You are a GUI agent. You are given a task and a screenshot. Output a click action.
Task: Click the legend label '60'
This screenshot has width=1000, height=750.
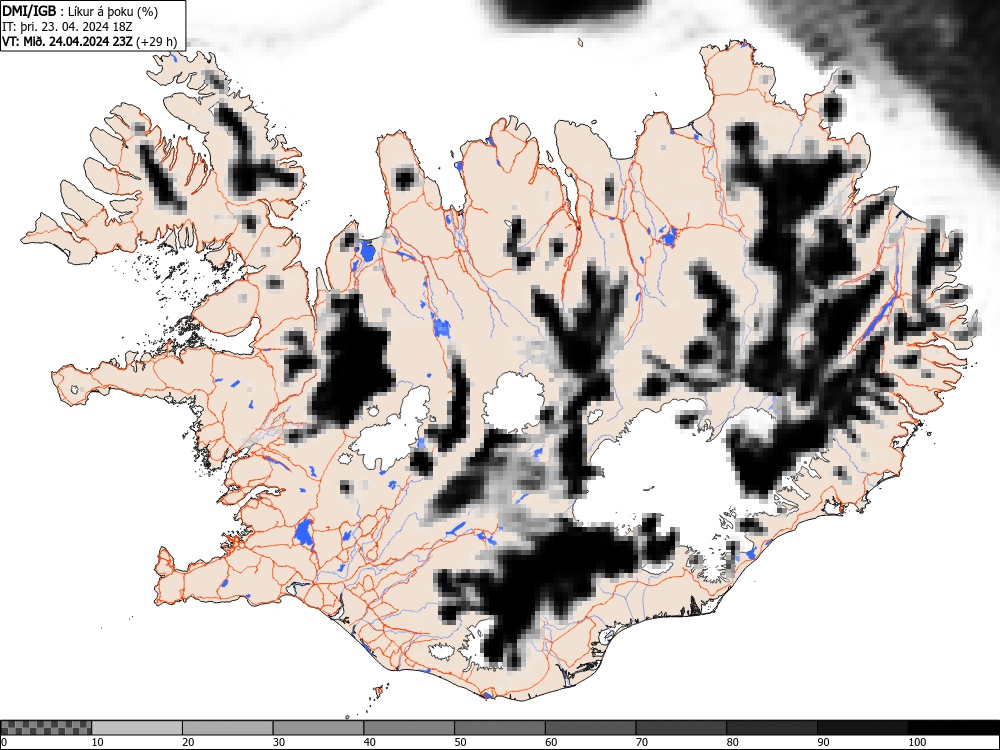(x=551, y=742)
